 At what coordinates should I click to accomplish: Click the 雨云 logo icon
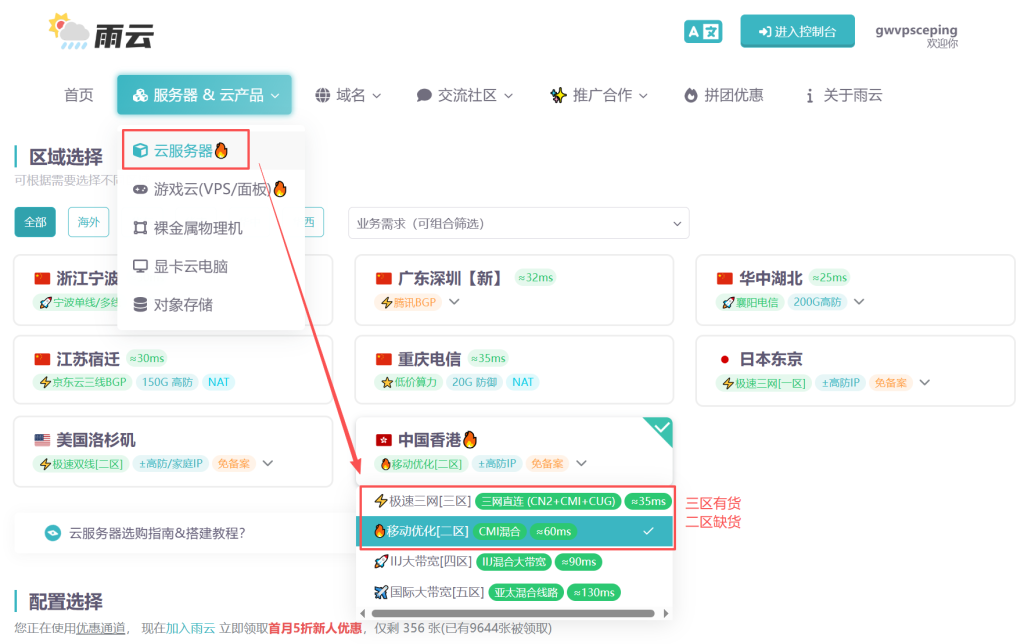click(70, 32)
